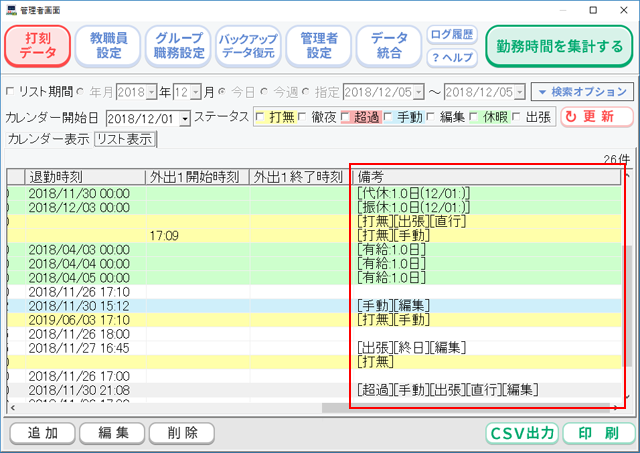This screenshot has height=453, width=640.
Task: Toggle the 打無 status checkbox
Action: pos(260,118)
